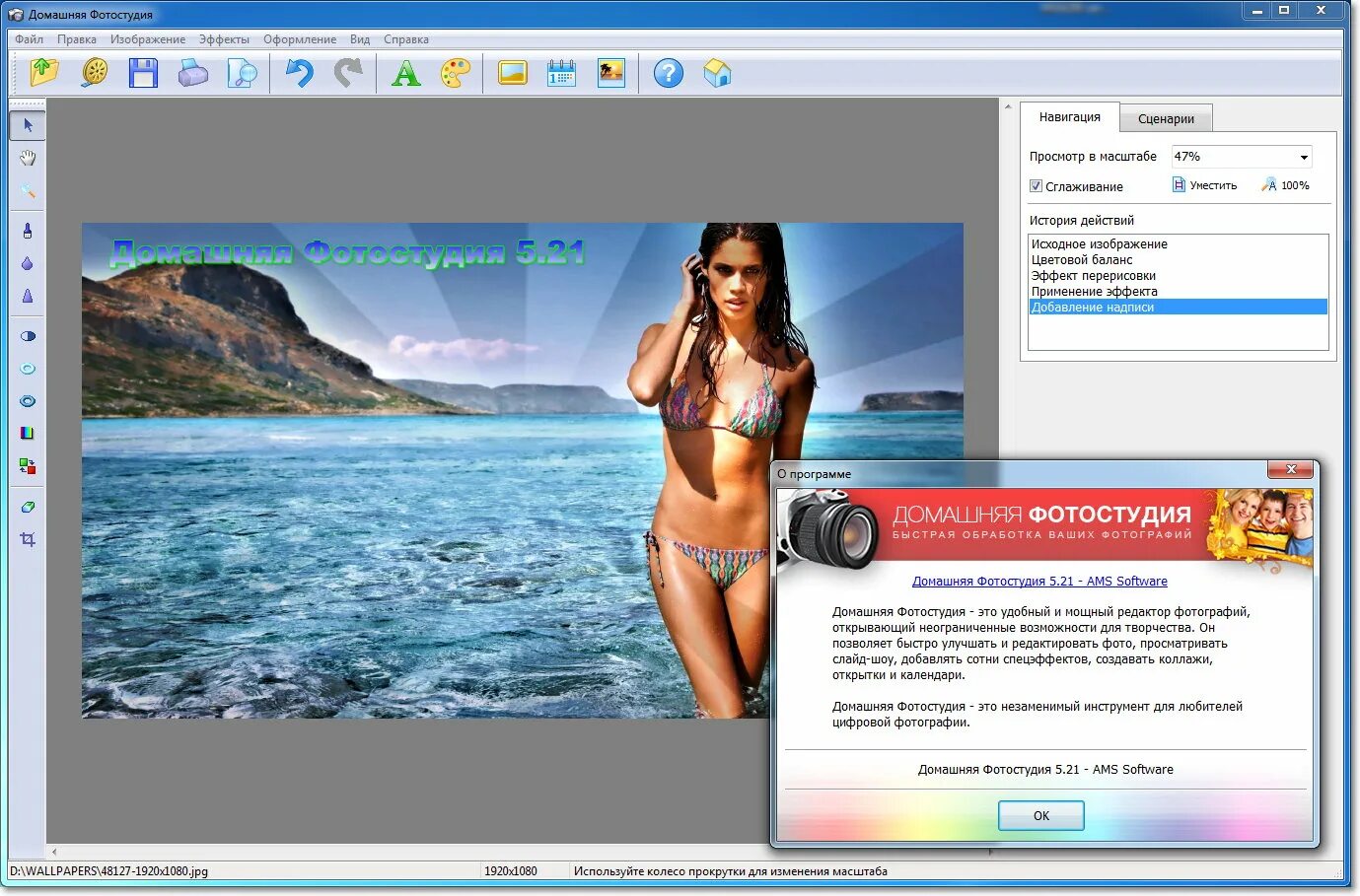Switch to the Навигация tab

coord(1070,116)
